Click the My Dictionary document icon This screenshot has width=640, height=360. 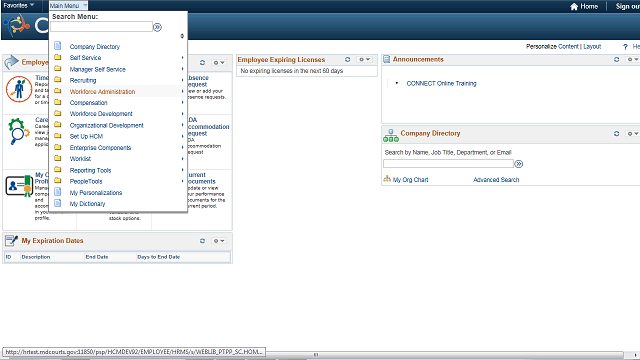click(58, 203)
